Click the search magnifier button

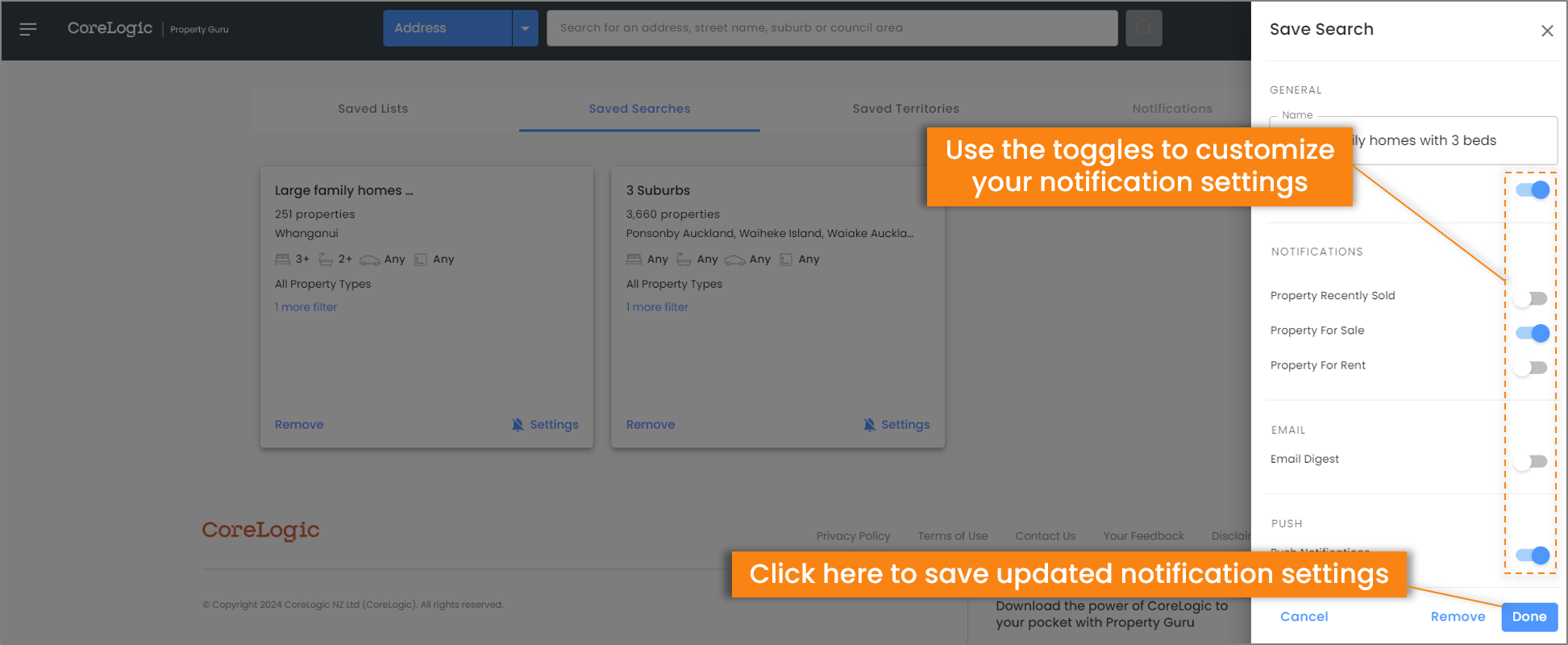[1143, 28]
